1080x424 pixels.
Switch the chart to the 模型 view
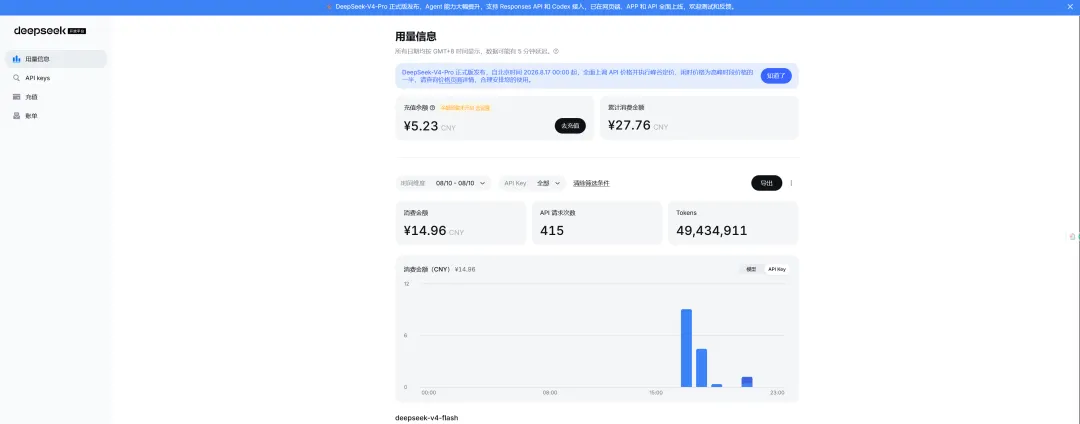coord(751,269)
